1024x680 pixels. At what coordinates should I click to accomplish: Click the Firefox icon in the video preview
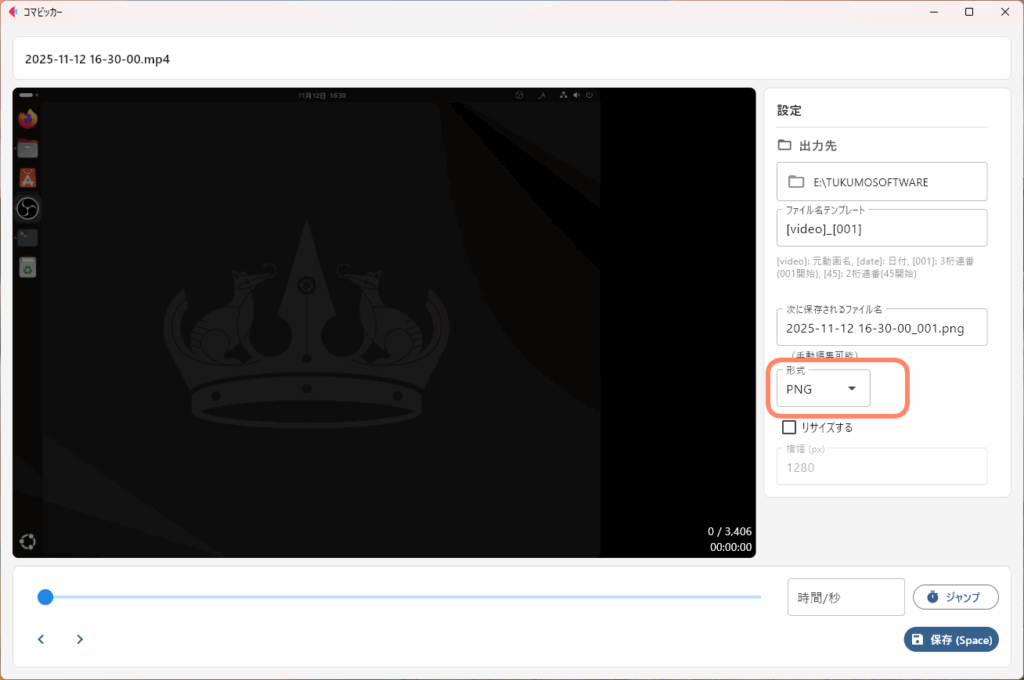pos(28,119)
